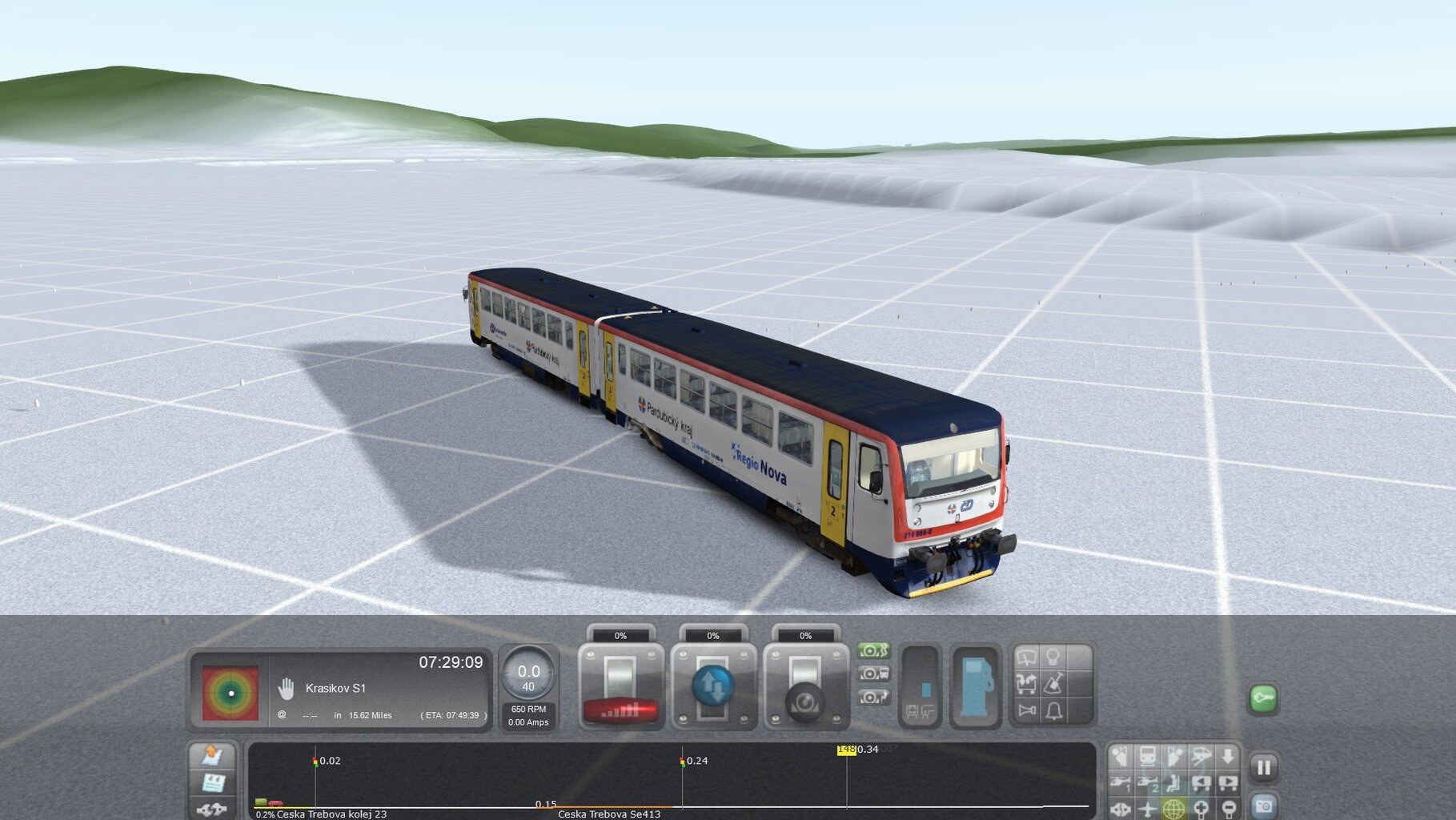Activate the sander shovel icon

click(1053, 684)
